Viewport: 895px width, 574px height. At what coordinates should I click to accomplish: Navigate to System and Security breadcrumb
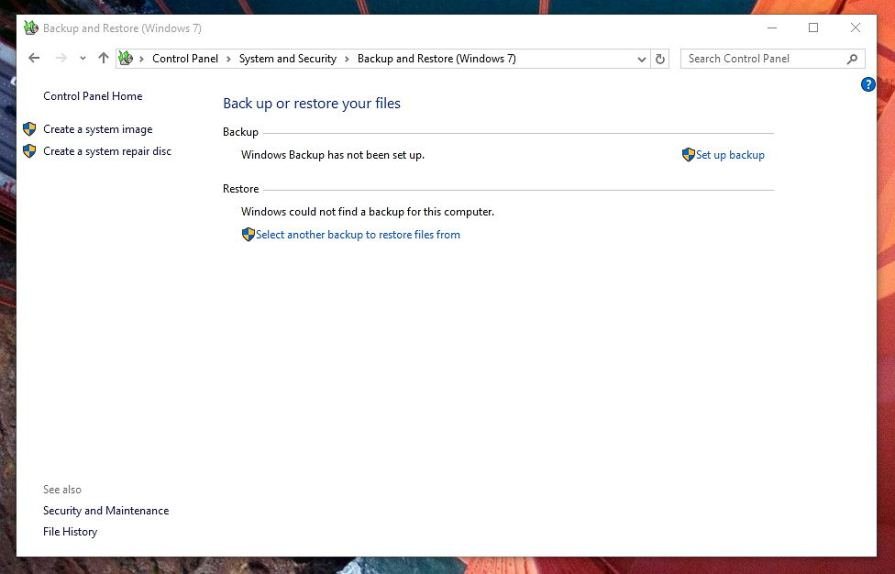pos(288,59)
